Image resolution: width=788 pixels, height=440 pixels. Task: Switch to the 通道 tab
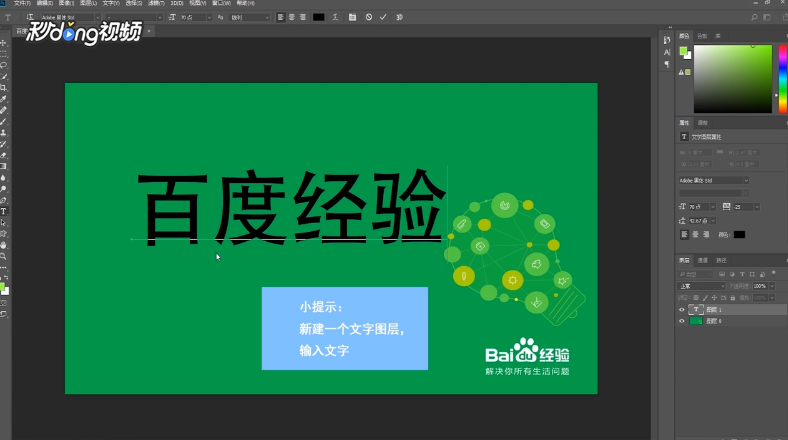coord(703,260)
